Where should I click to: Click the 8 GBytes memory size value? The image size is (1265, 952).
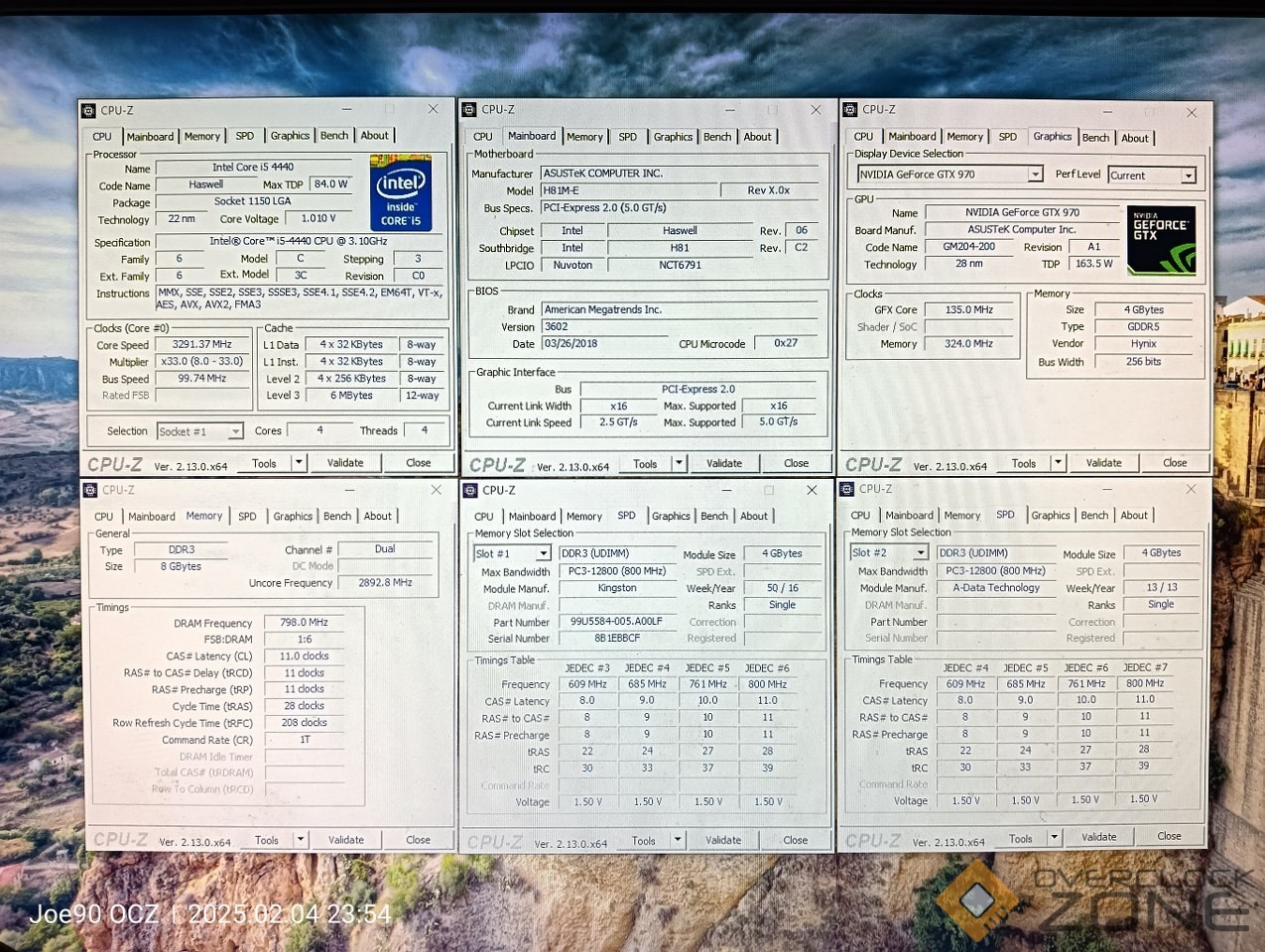pyautogui.click(x=182, y=566)
